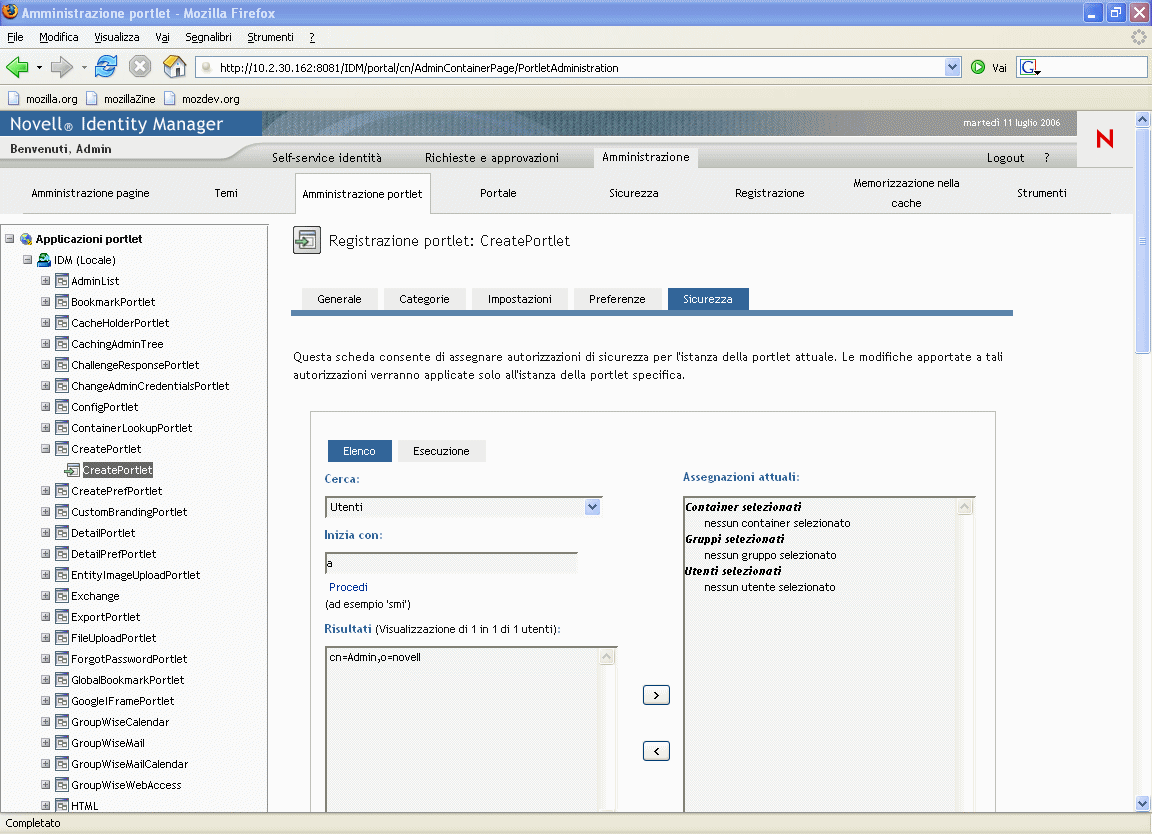
Task: Click the browser Forward arrow button
Action: [x=61, y=68]
